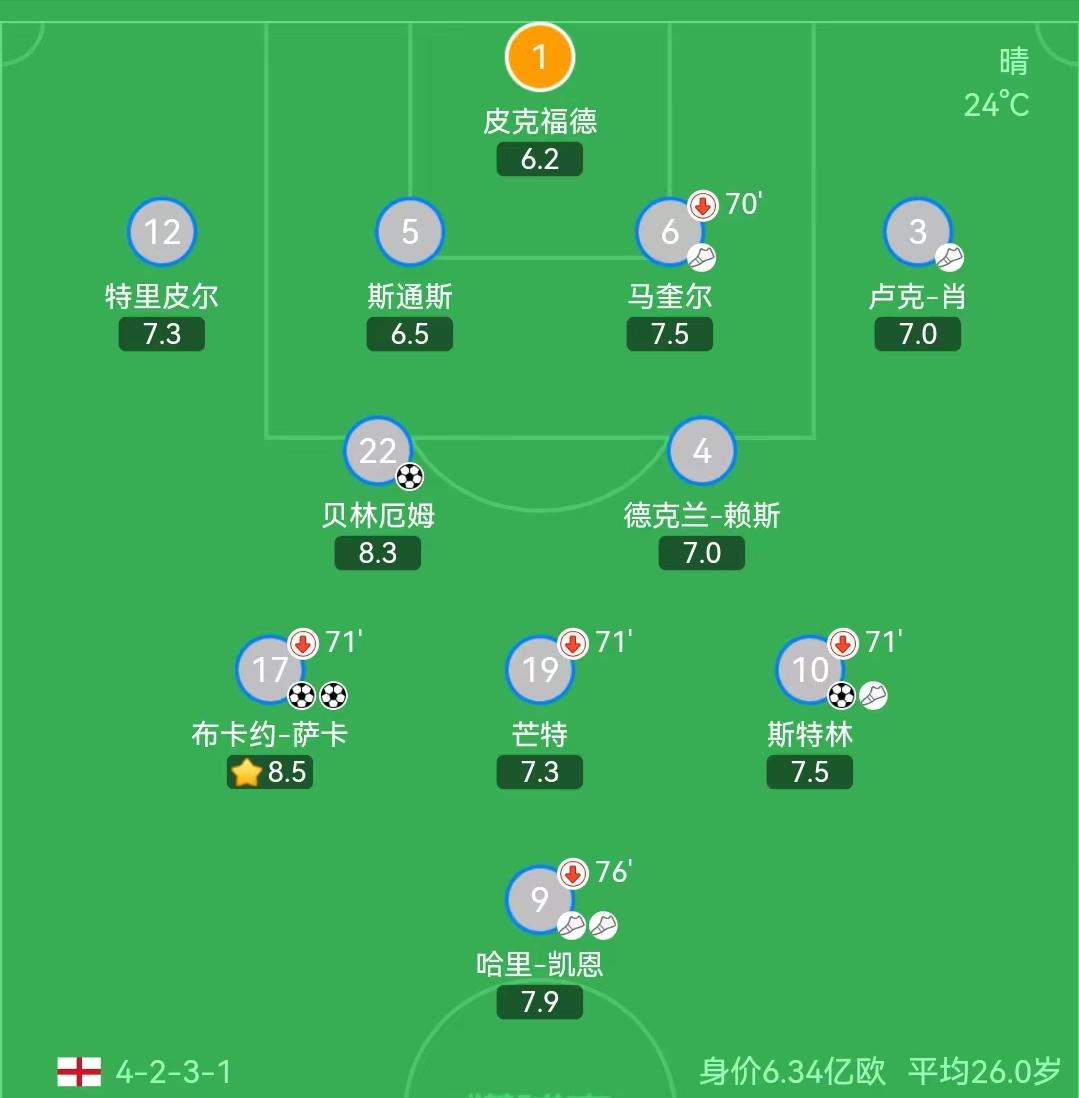Click the goal ball icon on 贝林厄姆
The image size is (1079, 1098).
(409, 476)
